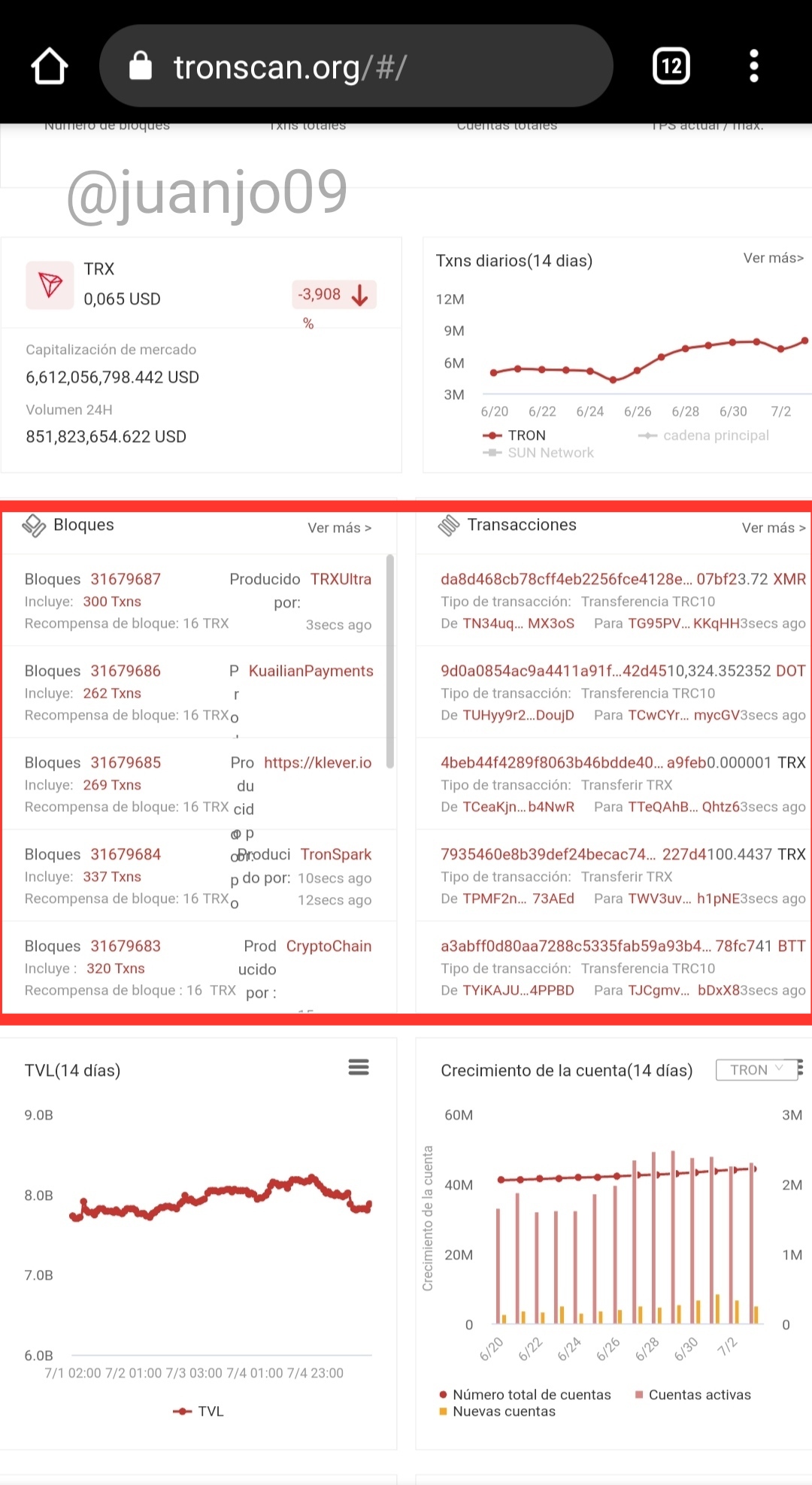Open the TRON dropdown in account growth chart
The width and height of the screenshot is (812, 1485).
click(x=757, y=1069)
